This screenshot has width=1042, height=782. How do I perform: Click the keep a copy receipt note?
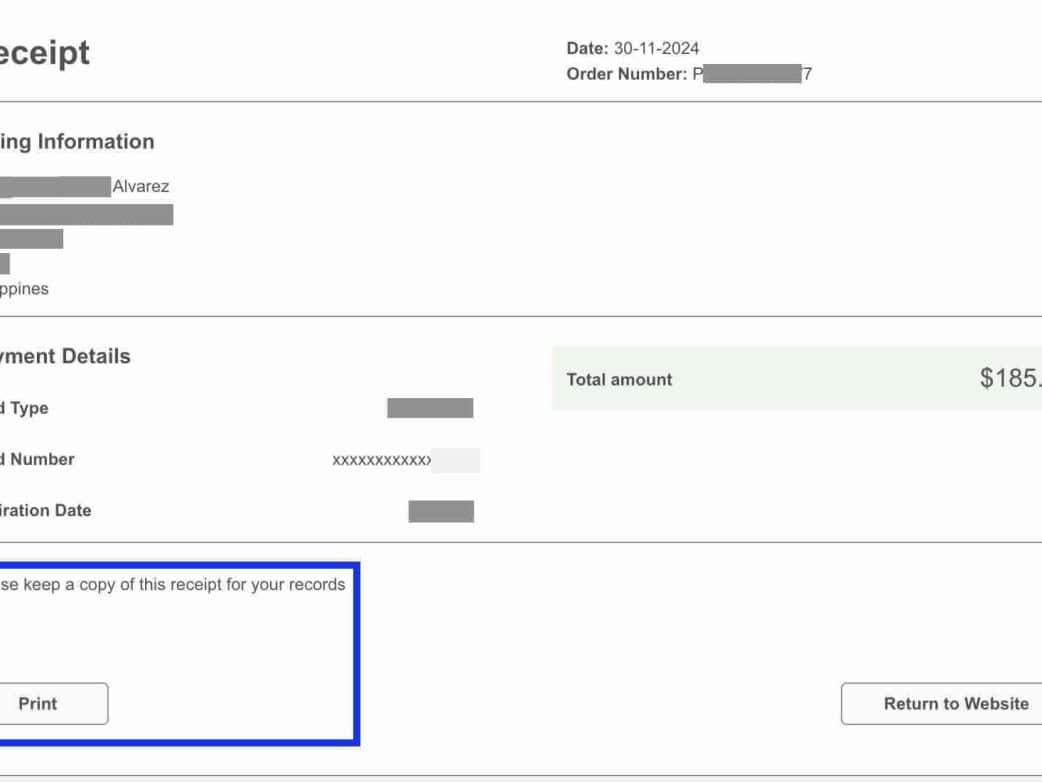(173, 584)
